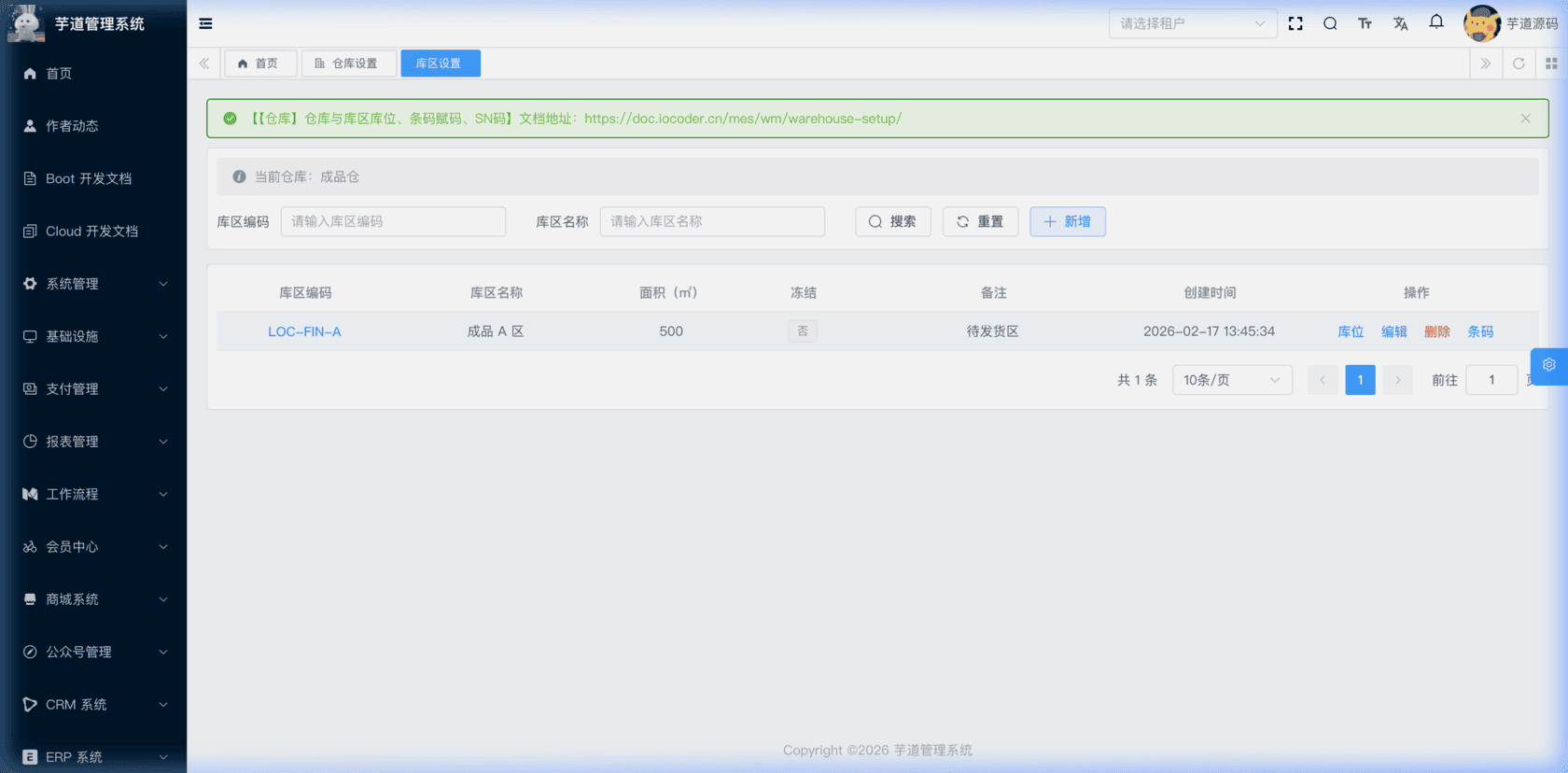Viewport: 1568px width, 773px height.
Task: Switch to the 首页 tab
Action: tap(259, 63)
